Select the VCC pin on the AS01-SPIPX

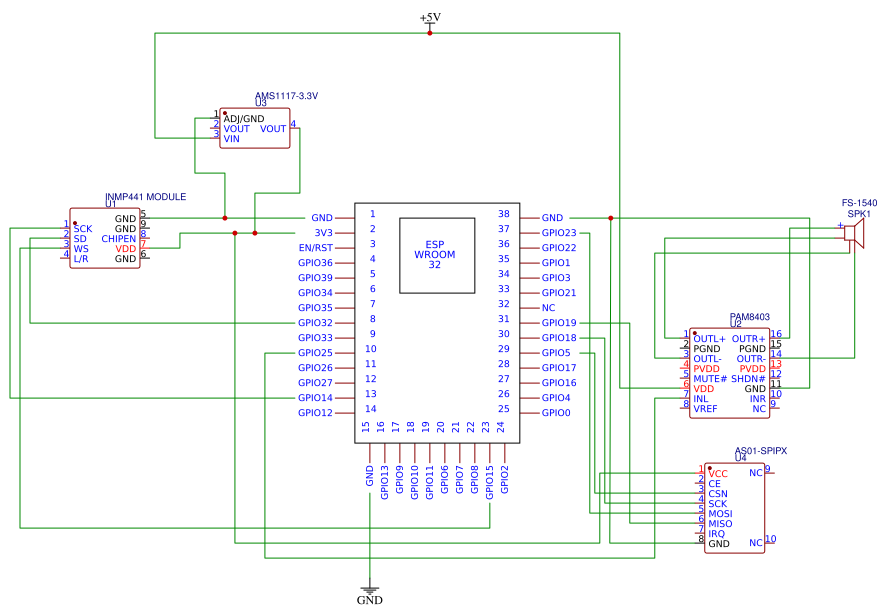[x=718, y=474]
